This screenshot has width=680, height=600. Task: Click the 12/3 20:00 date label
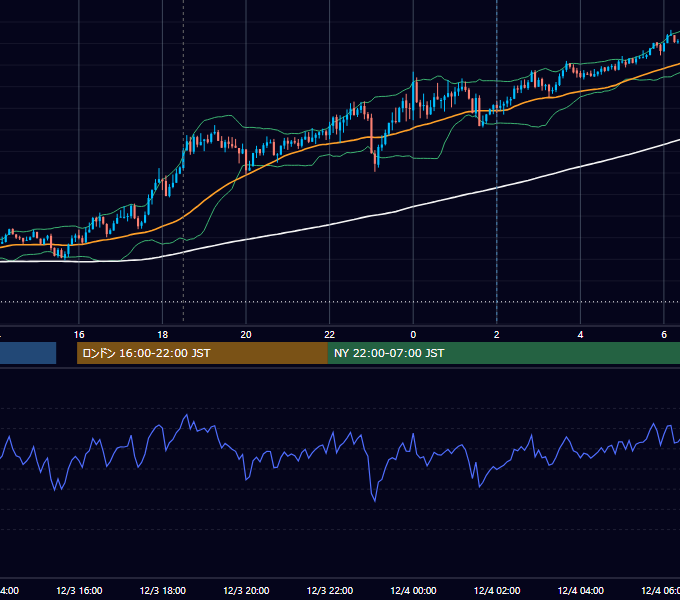(246, 591)
